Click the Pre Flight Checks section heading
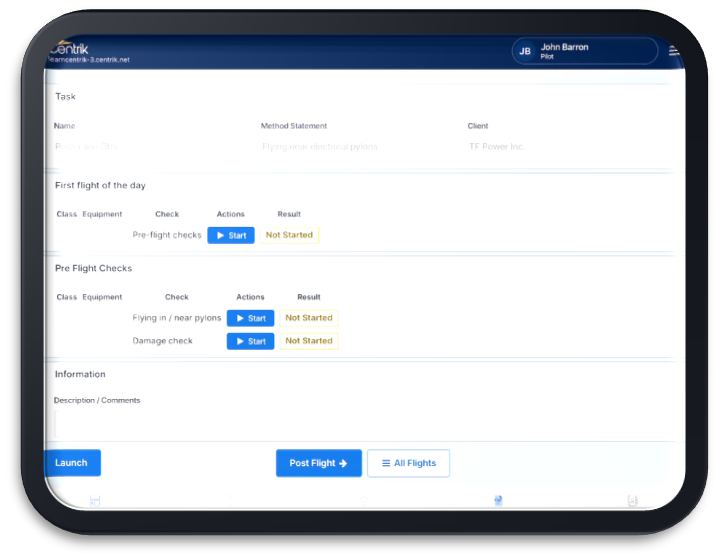This screenshot has width=721, height=559. click(x=93, y=268)
